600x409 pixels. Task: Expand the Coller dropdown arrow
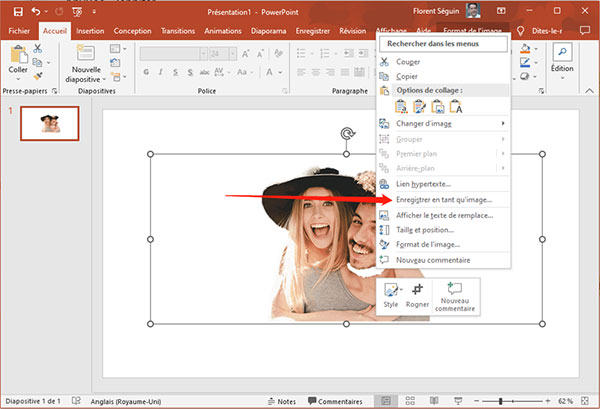pyautogui.click(x=18, y=79)
